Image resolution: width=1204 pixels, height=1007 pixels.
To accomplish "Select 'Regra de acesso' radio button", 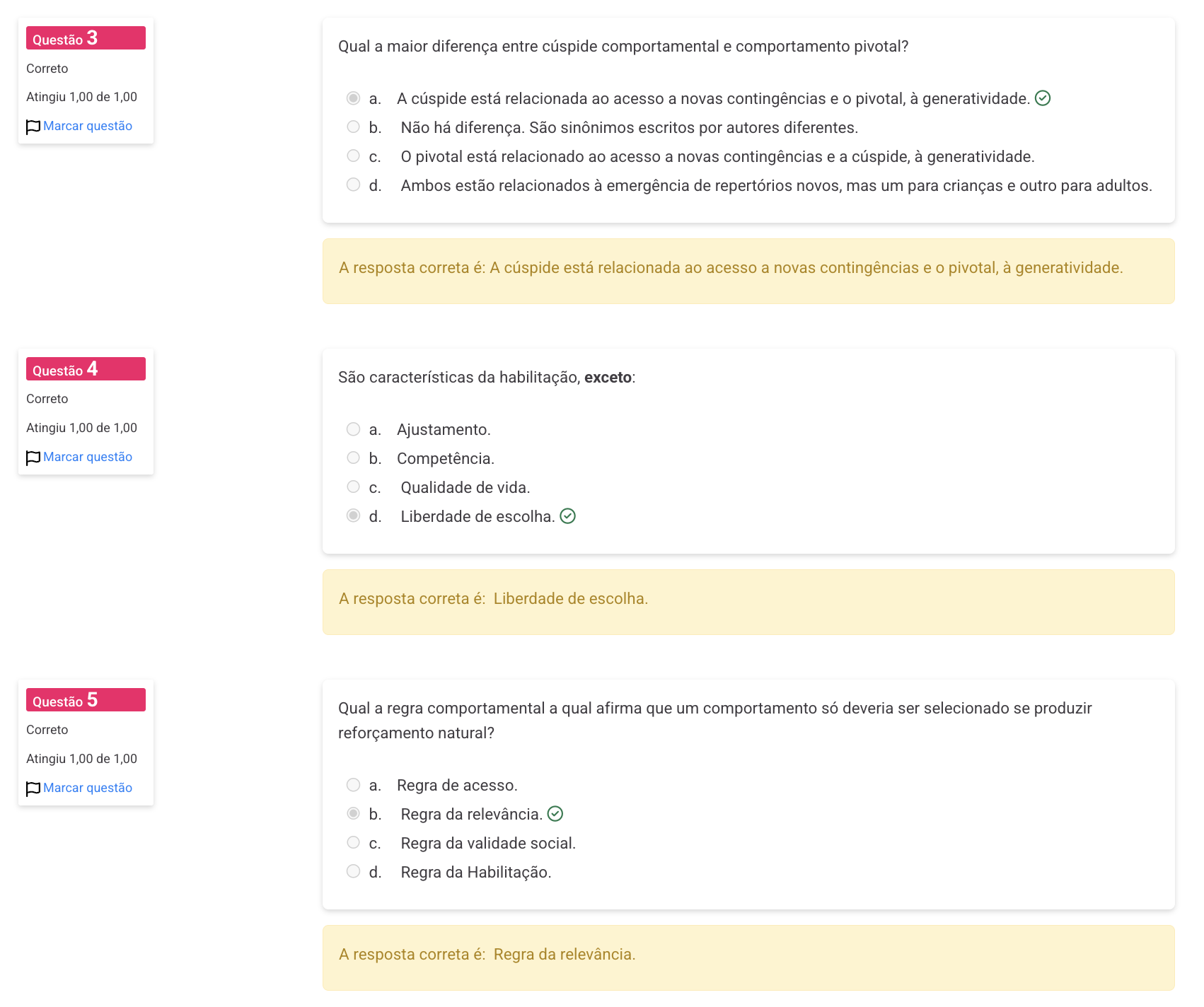I will click(354, 784).
